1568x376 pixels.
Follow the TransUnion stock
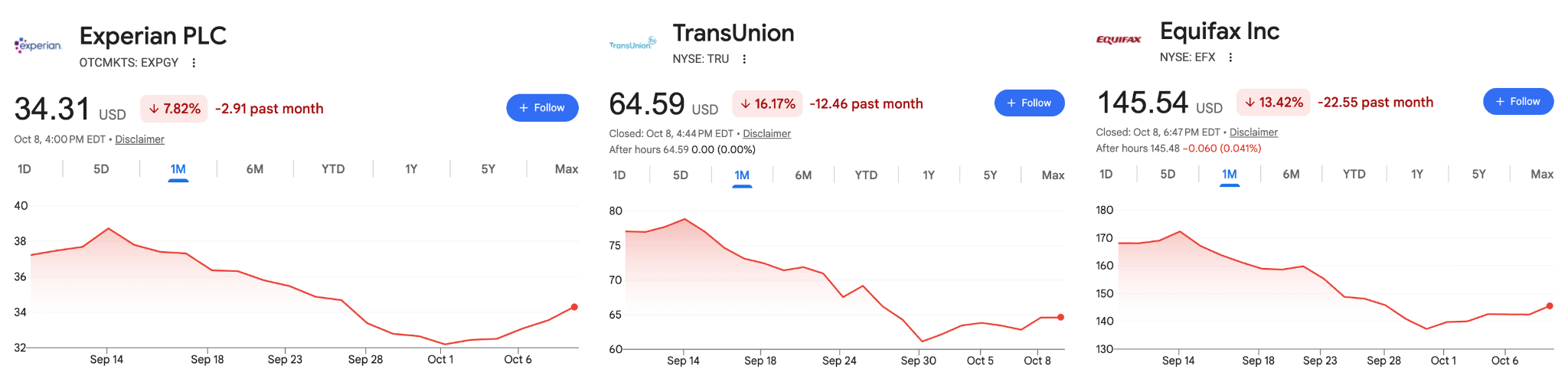(1029, 103)
